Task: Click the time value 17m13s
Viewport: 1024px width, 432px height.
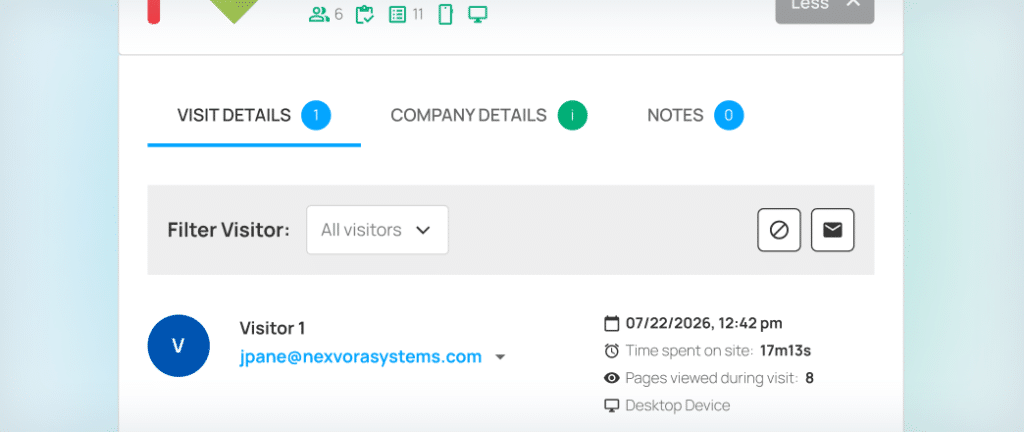Action: click(x=786, y=351)
